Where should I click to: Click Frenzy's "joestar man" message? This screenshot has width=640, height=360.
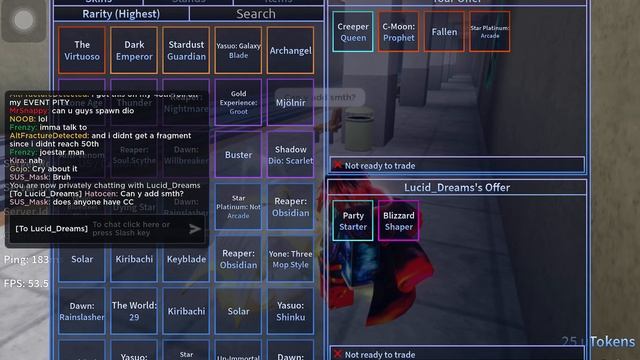pyautogui.click(x=47, y=152)
